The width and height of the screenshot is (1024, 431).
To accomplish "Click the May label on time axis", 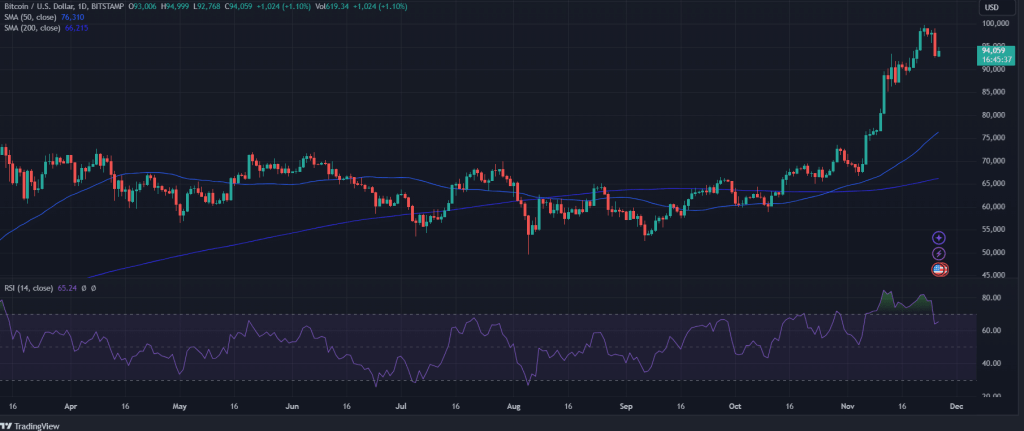I will click(180, 406).
